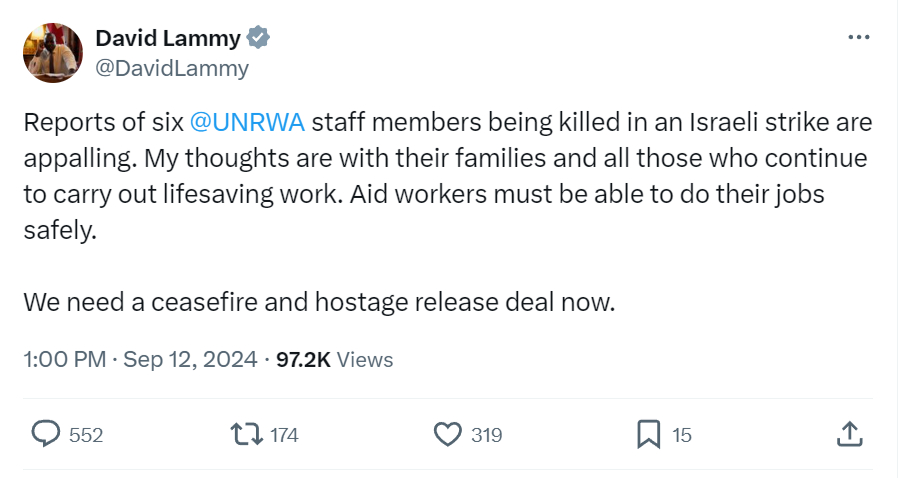Click the 319 likes count
This screenshot has width=900, height=478.
[486, 435]
